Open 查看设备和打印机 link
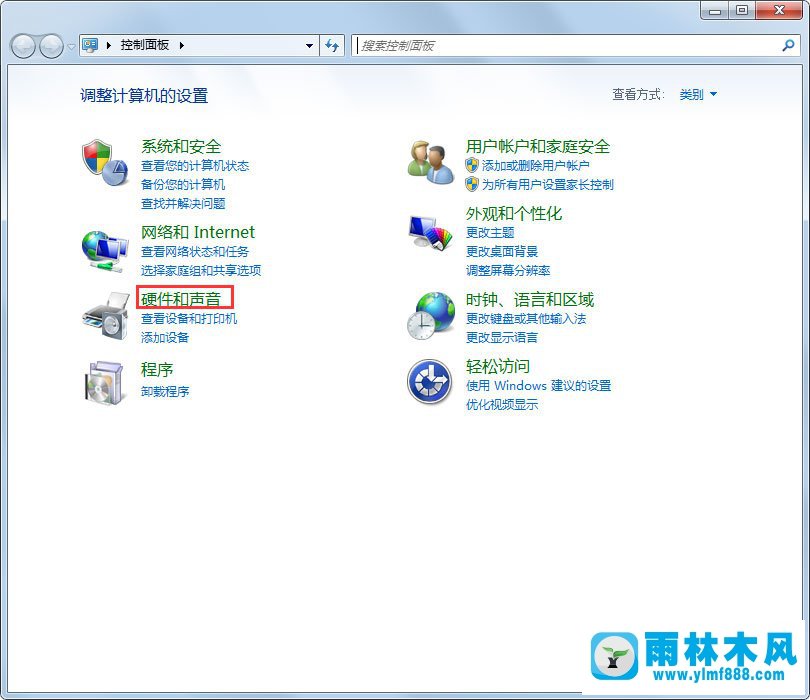This screenshot has width=810, height=700. [189, 319]
